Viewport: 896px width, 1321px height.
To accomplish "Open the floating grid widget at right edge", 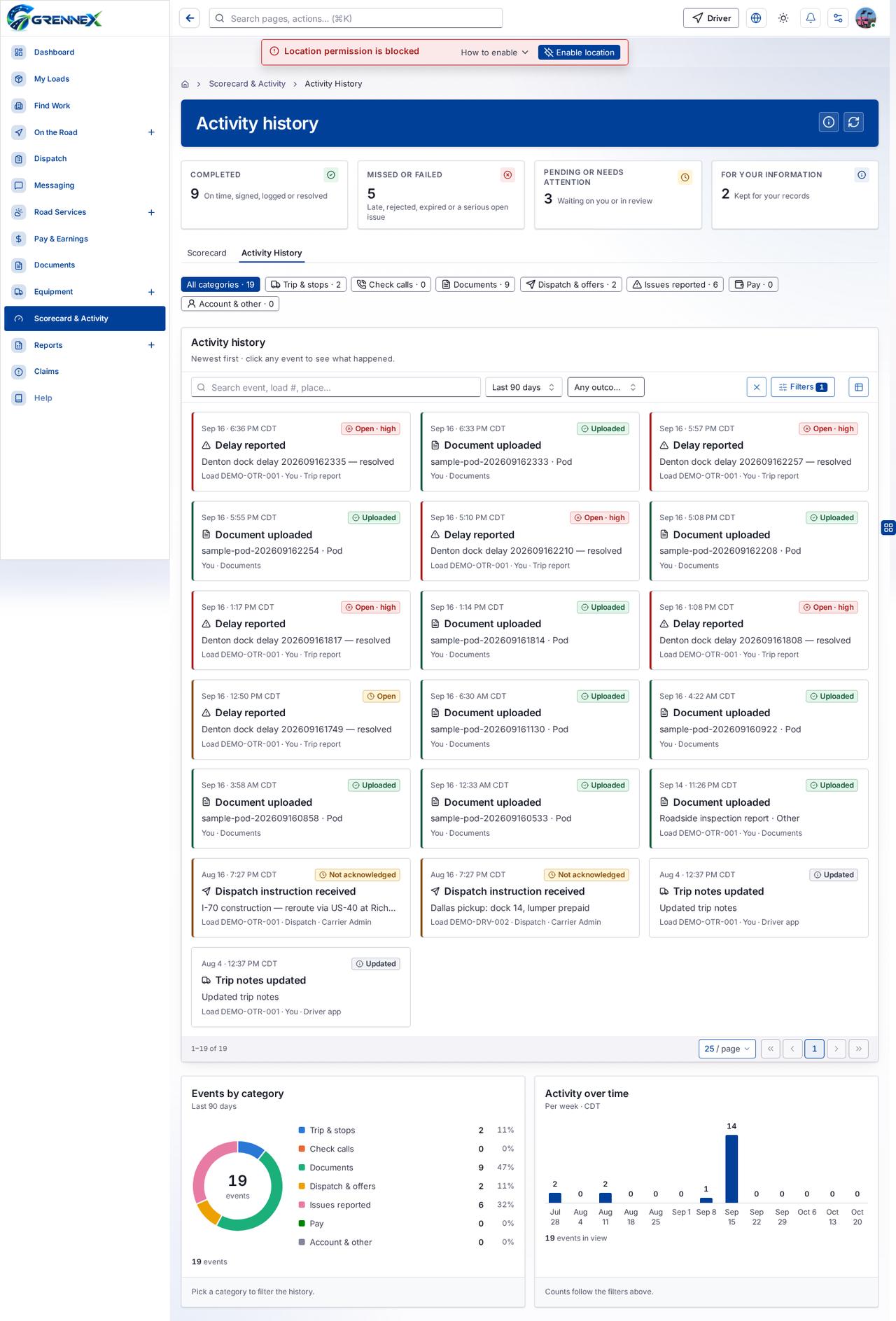I will pyautogui.click(x=888, y=528).
